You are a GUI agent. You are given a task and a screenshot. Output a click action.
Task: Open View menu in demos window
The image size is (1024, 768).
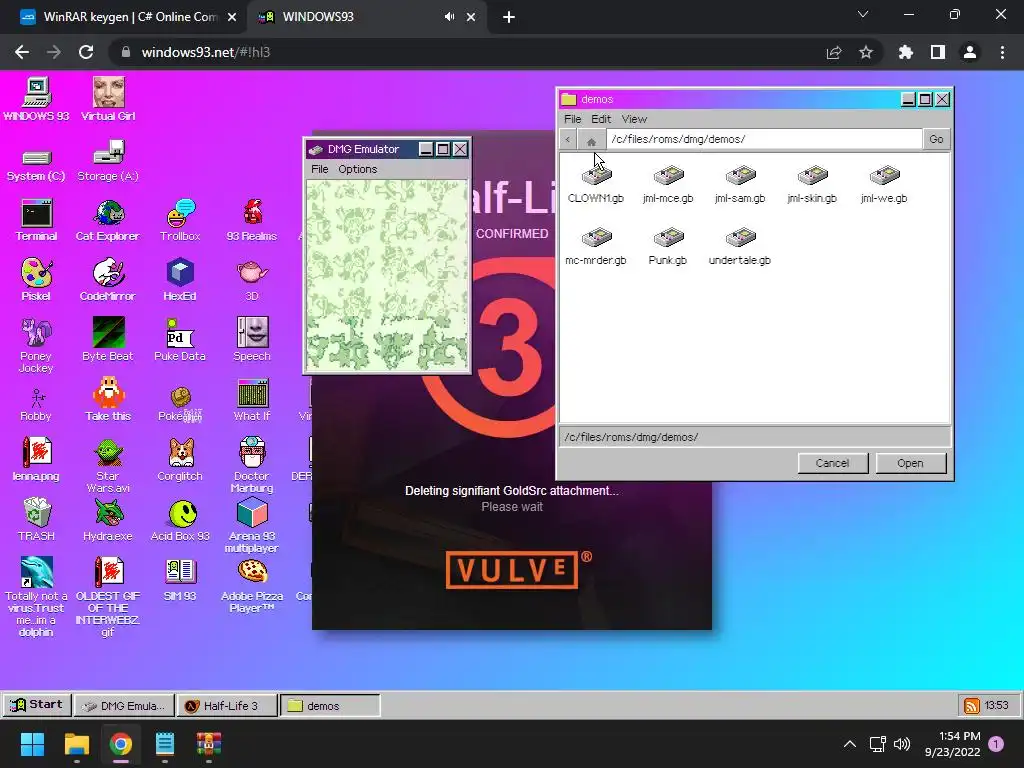click(634, 119)
